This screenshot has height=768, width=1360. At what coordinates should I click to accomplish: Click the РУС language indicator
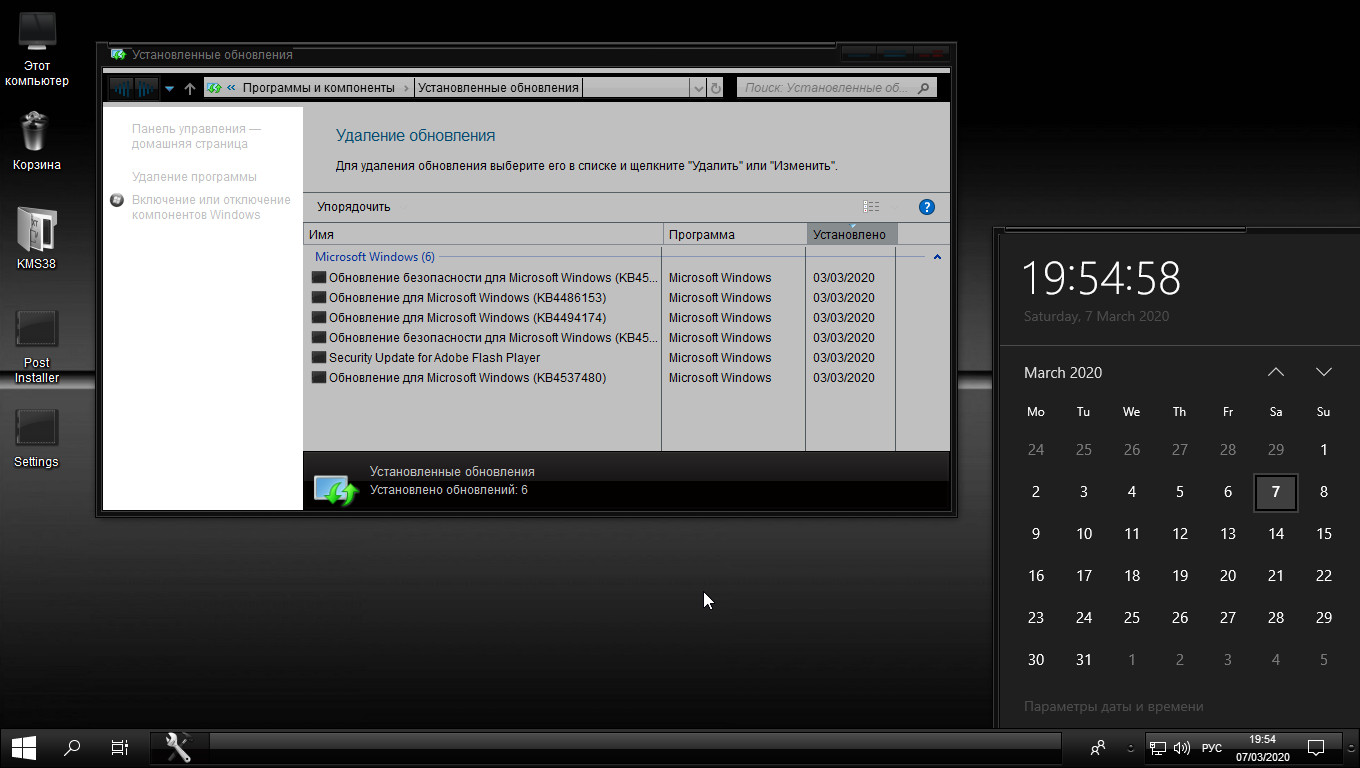(1211, 747)
